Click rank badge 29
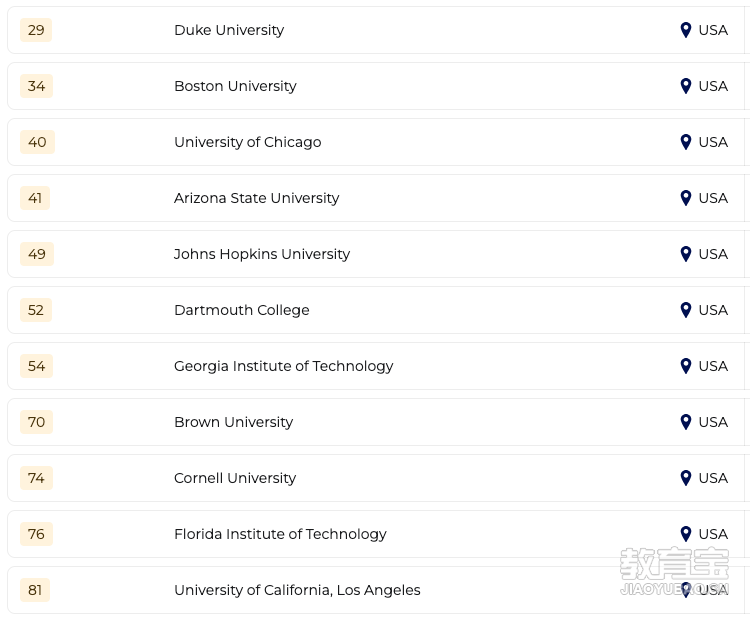750x618 pixels. point(36,30)
